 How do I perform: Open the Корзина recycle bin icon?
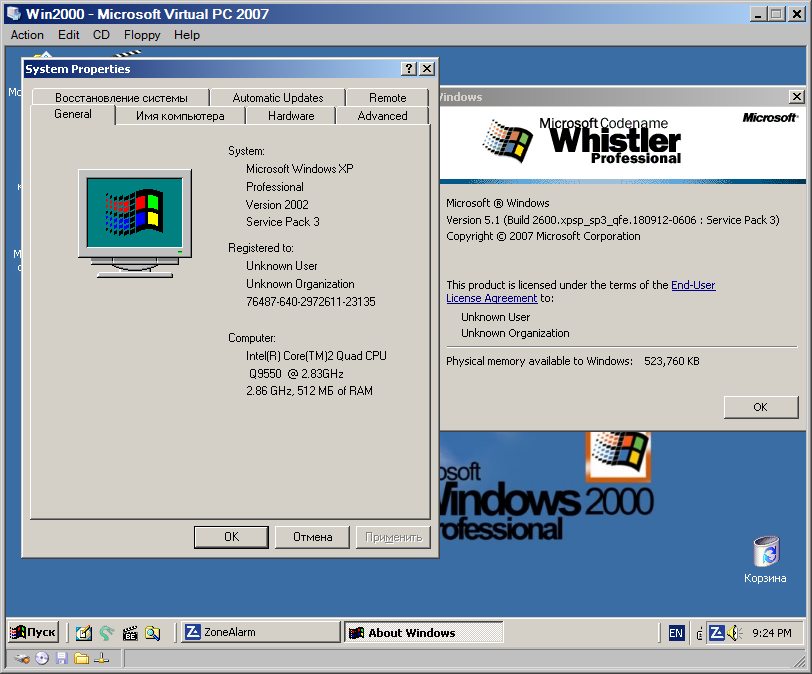[765, 560]
